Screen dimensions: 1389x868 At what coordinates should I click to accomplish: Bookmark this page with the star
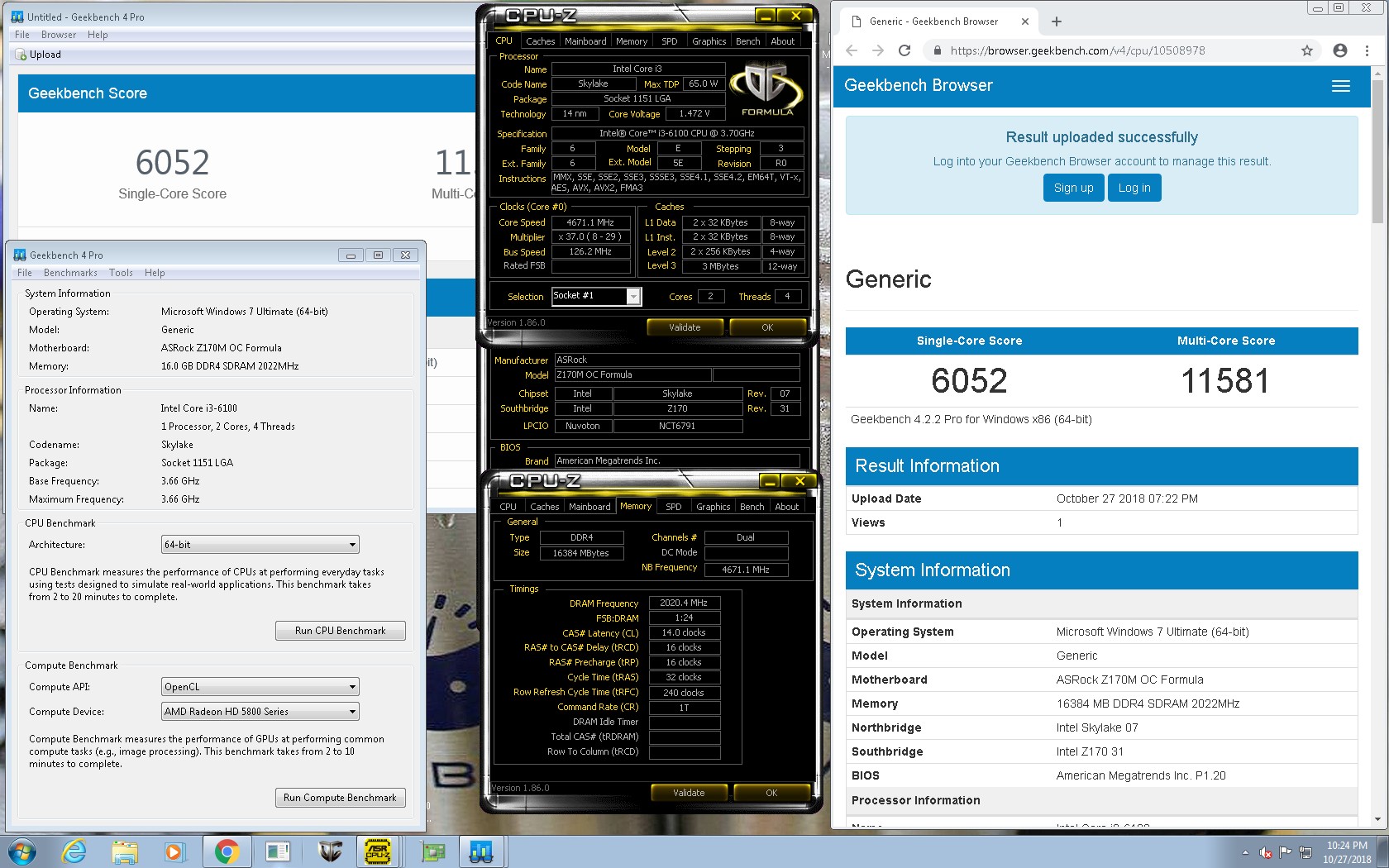(1307, 50)
